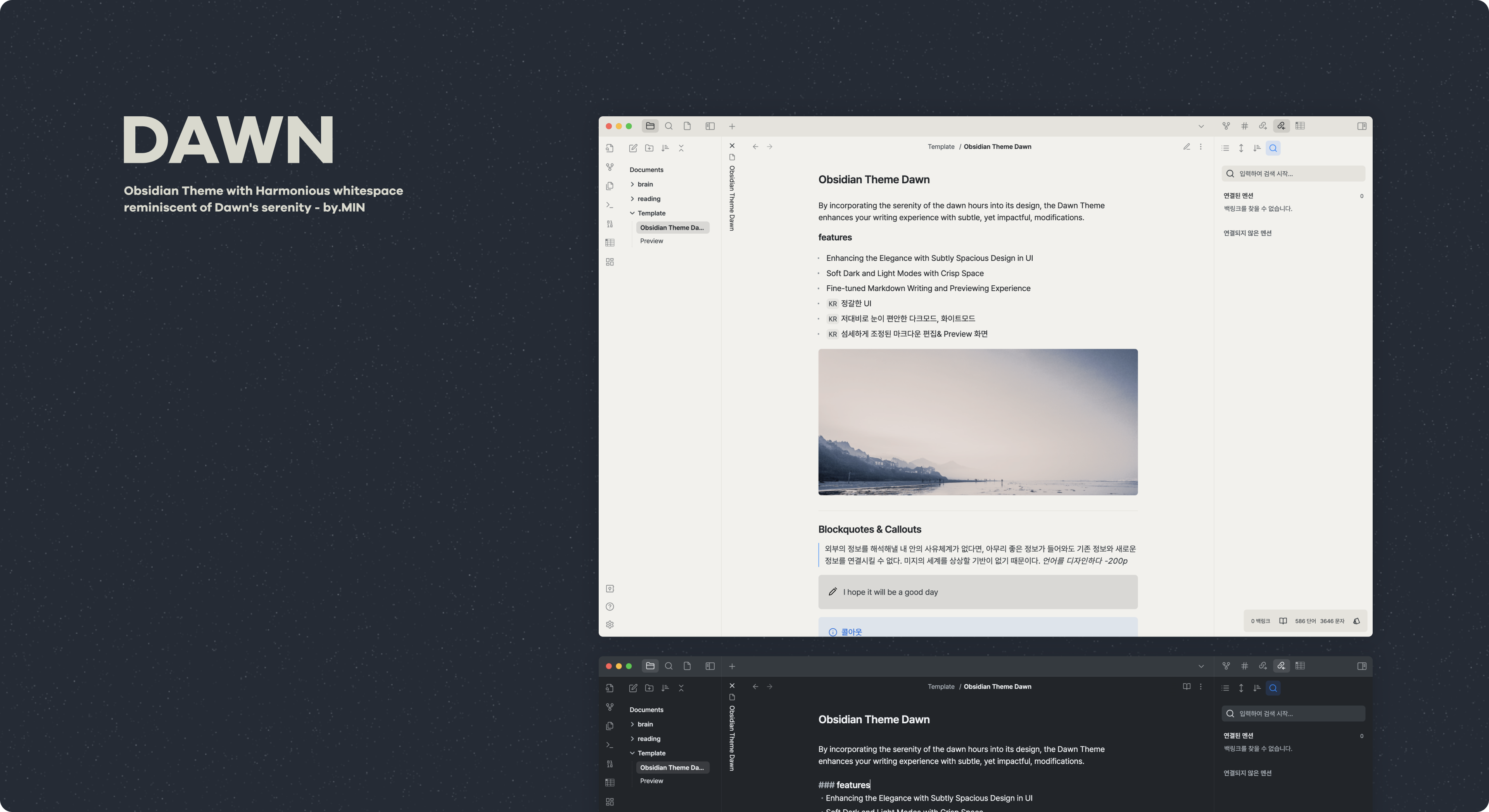This screenshot has width=1489, height=812.
Task: Click new folder icon in light file explorer
Action: click(x=649, y=148)
